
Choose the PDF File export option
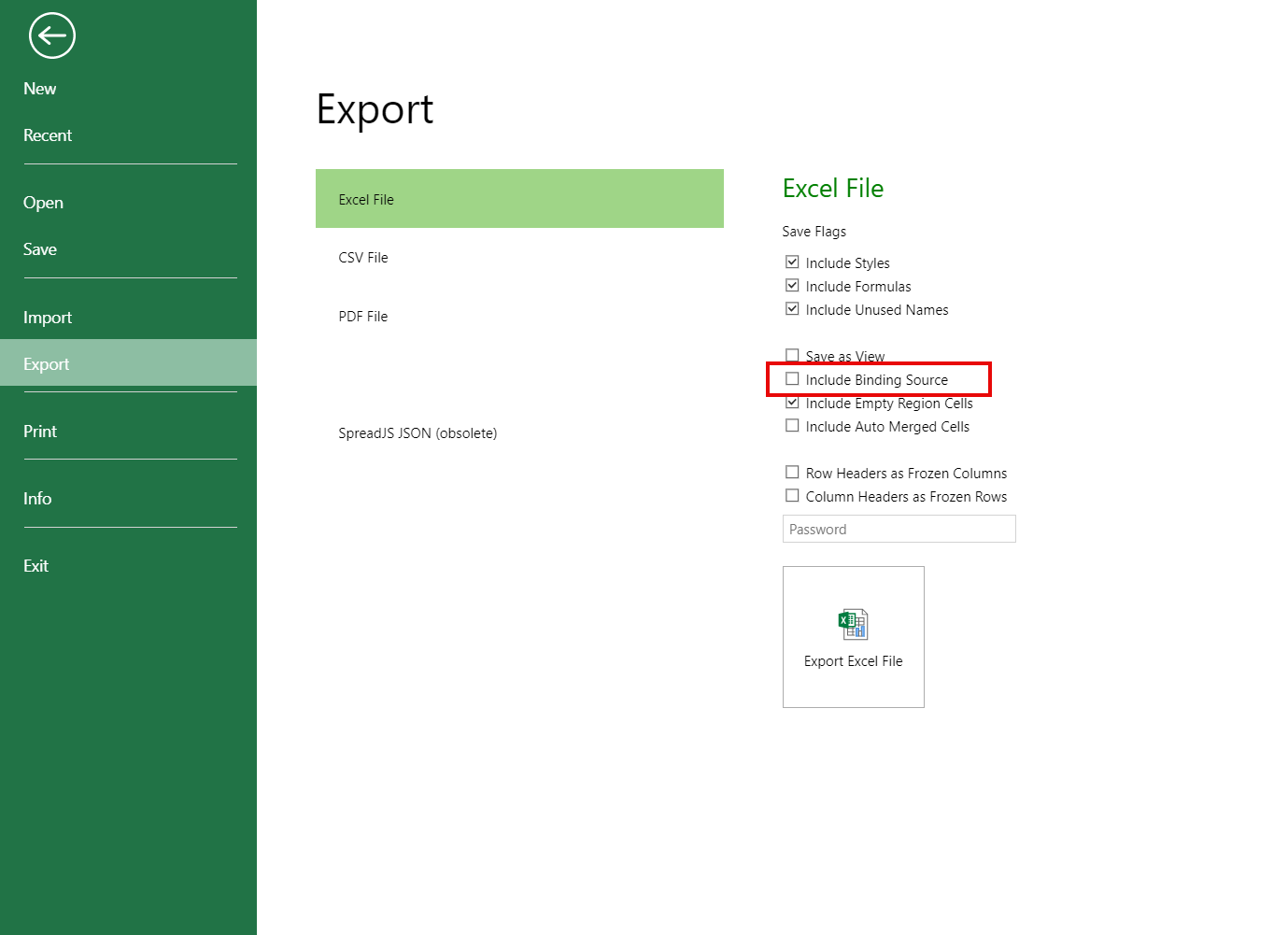(363, 317)
